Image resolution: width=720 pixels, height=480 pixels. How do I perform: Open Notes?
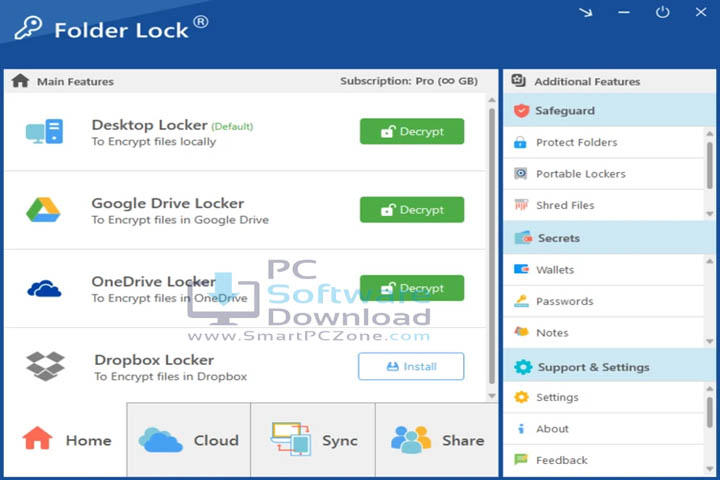click(604, 333)
